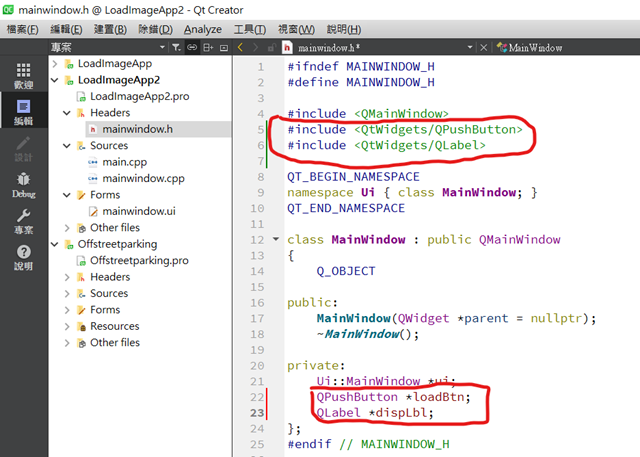Collapse the LoadImageApp2 project node

coord(56,80)
